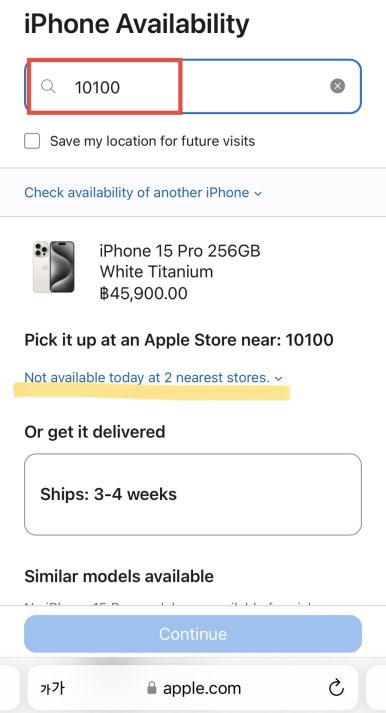Open Check availability of another iPhone
386x713 pixels.
[136, 192]
